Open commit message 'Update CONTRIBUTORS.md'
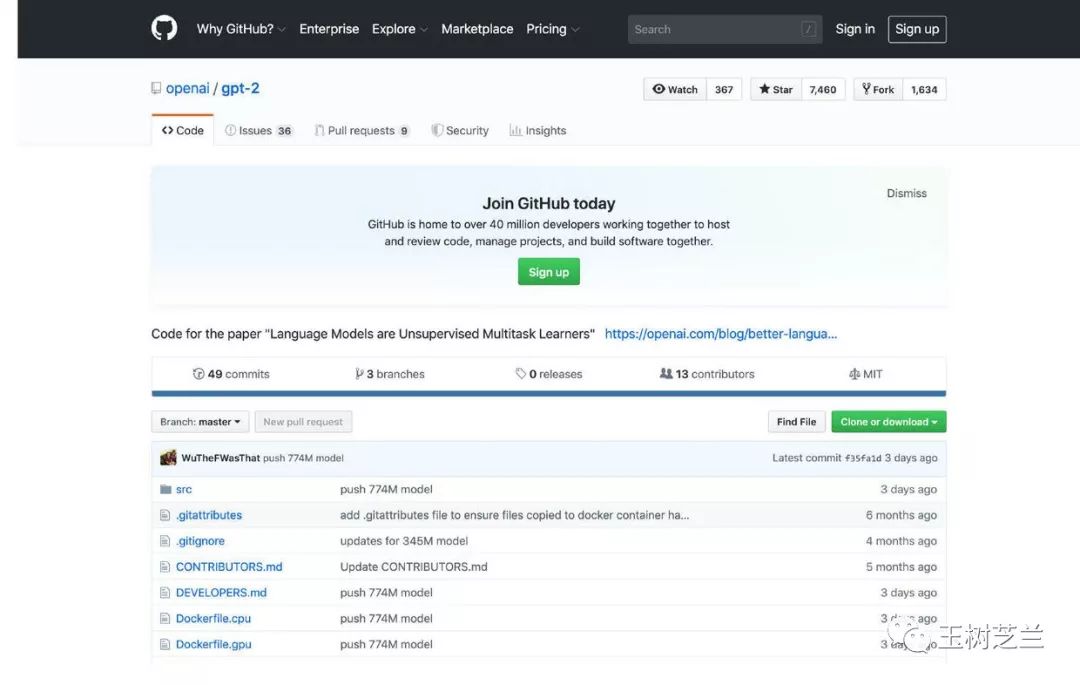Image resolution: width=1080 pixels, height=685 pixels. point(413,567)
